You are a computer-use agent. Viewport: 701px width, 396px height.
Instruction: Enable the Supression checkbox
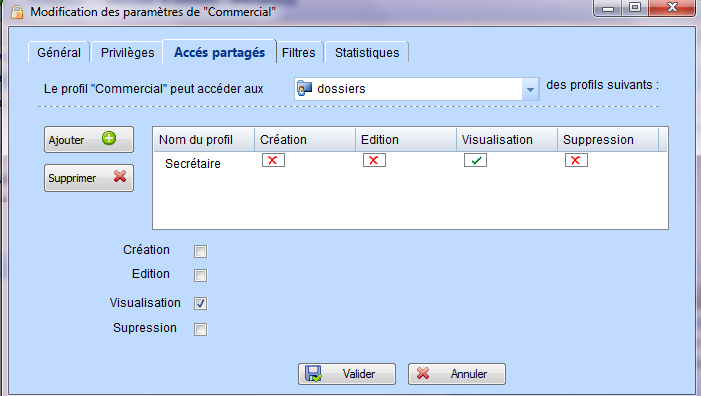[200, 329]
